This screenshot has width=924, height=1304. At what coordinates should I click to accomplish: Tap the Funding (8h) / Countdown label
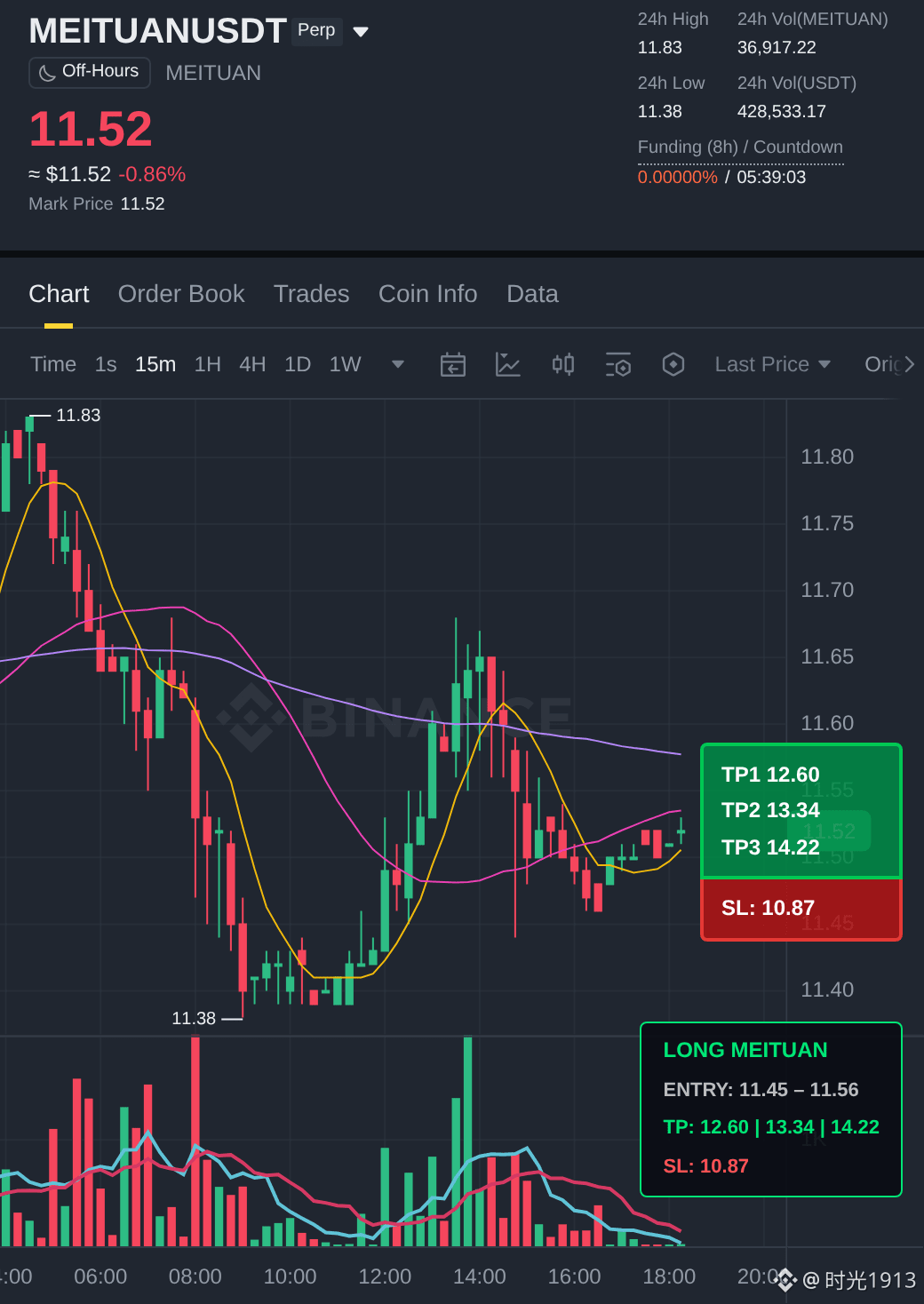(x=740, y=147)
